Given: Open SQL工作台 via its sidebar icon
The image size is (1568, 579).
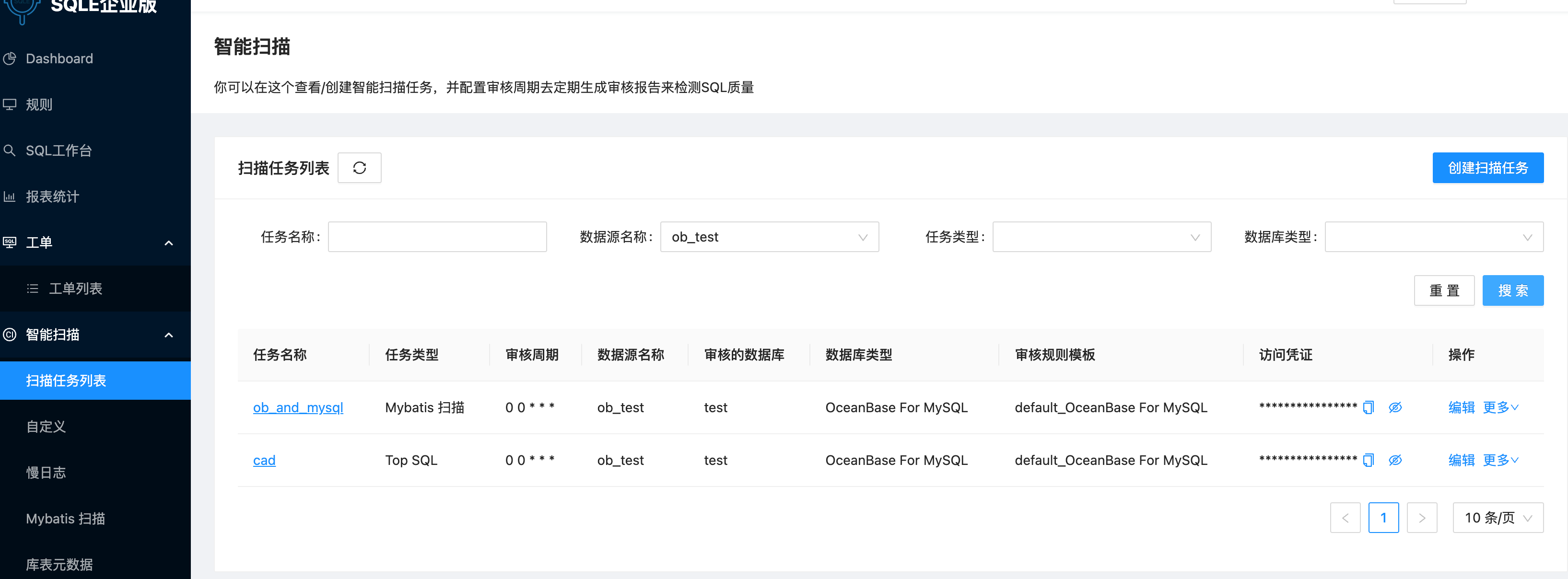Looking at the screenshot, I should coord(10,150).
